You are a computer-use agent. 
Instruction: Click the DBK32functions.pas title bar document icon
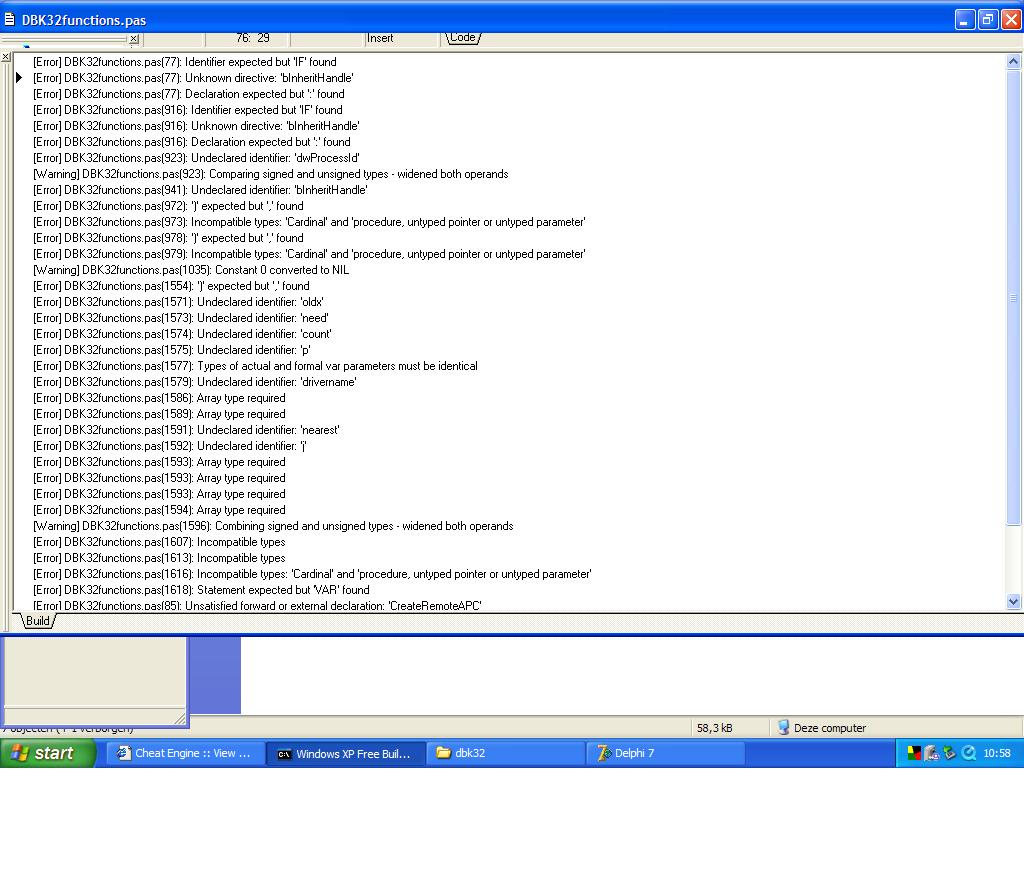click(9, 20)
